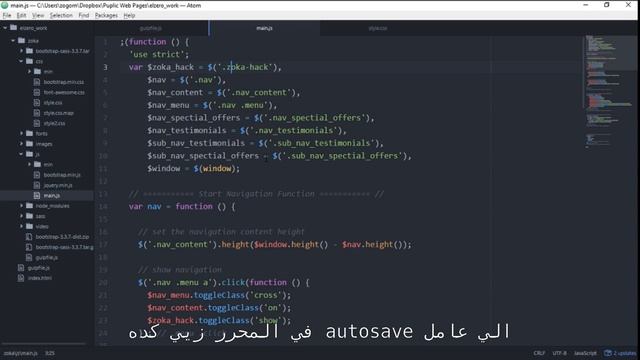Click the sass folder icon
640x360 pixels.
(x=29, y=216)
